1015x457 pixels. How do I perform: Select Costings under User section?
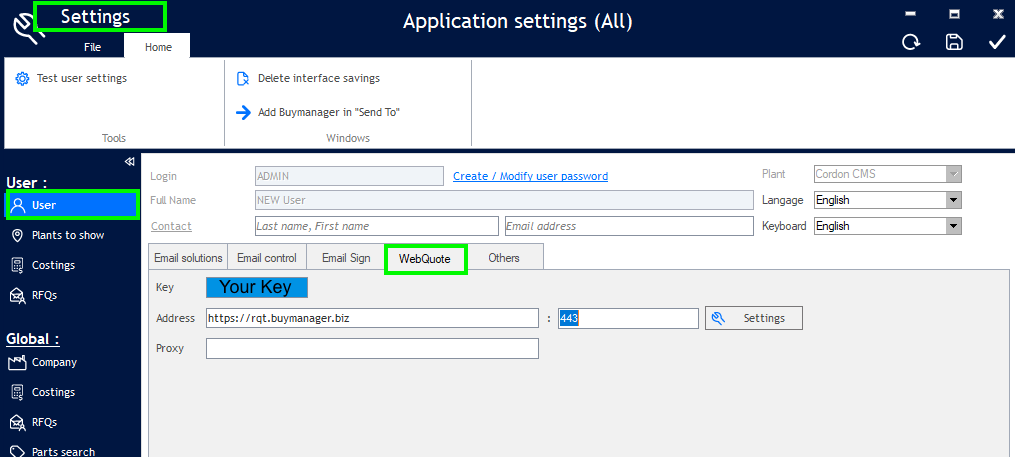pyautogui.click(x=53, y=265)
